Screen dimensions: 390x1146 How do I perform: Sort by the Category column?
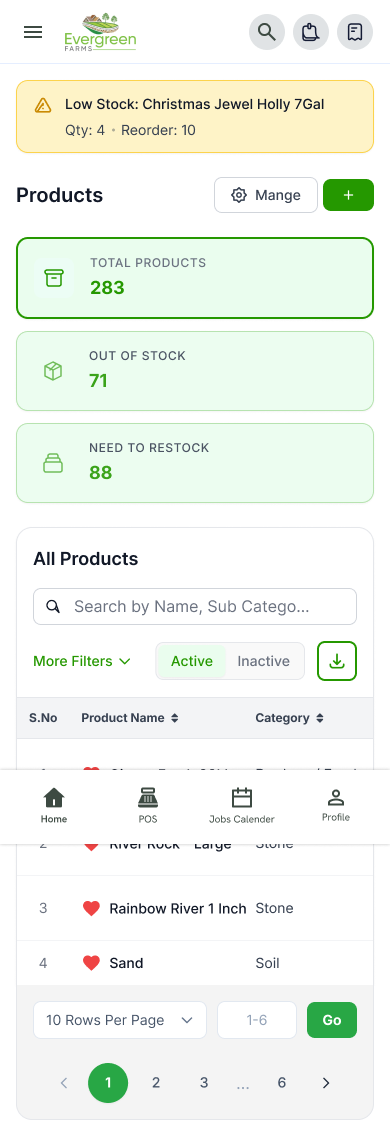(x=290, y=718)
